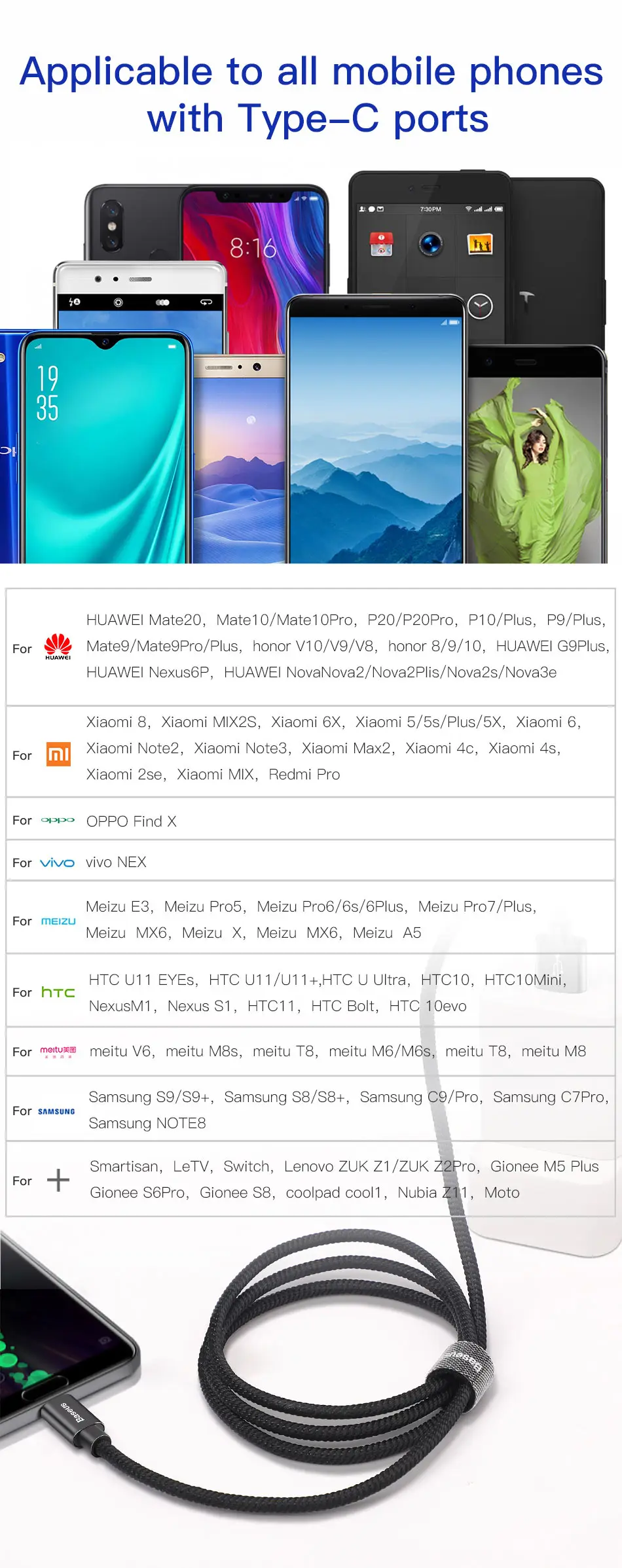Viewport: 622px width, 1568px height.
Task: Click the blue mountain wallpaper phone
Action: click(x=375, y=429)
